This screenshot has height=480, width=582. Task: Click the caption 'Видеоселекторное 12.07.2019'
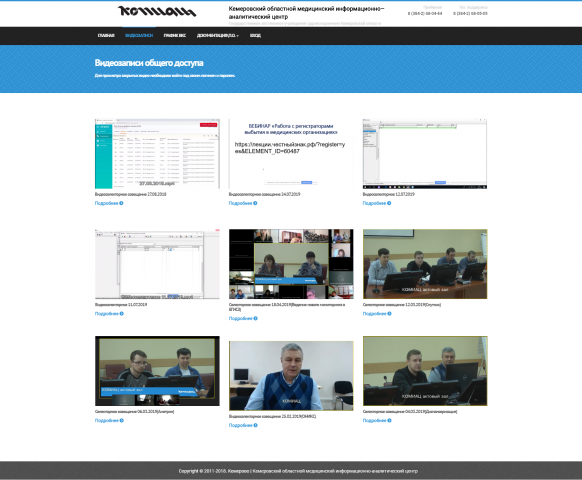point(389,194)
